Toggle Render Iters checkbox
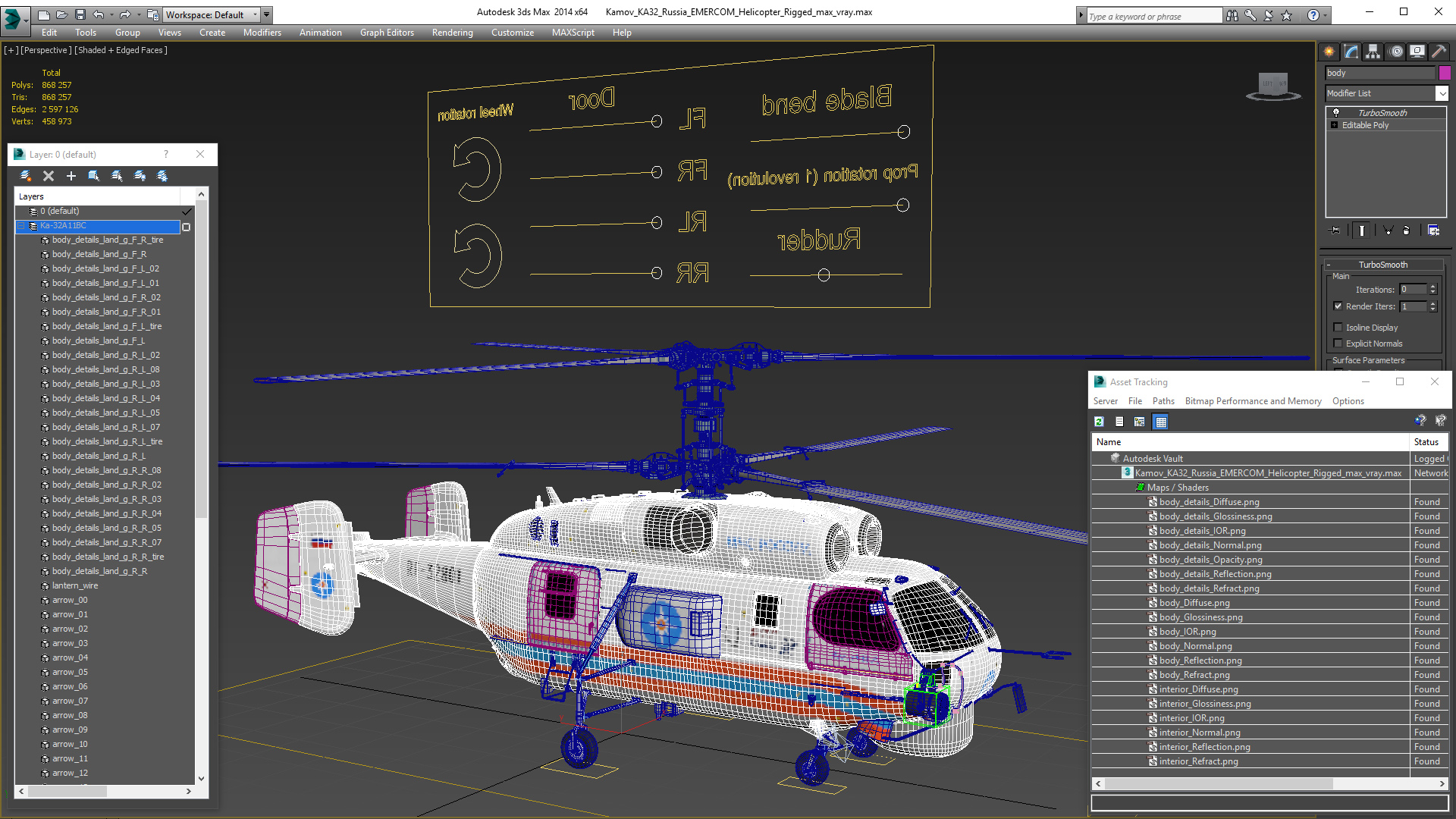This screenshot has width=1456, height=819. (x=1338, y=306)
